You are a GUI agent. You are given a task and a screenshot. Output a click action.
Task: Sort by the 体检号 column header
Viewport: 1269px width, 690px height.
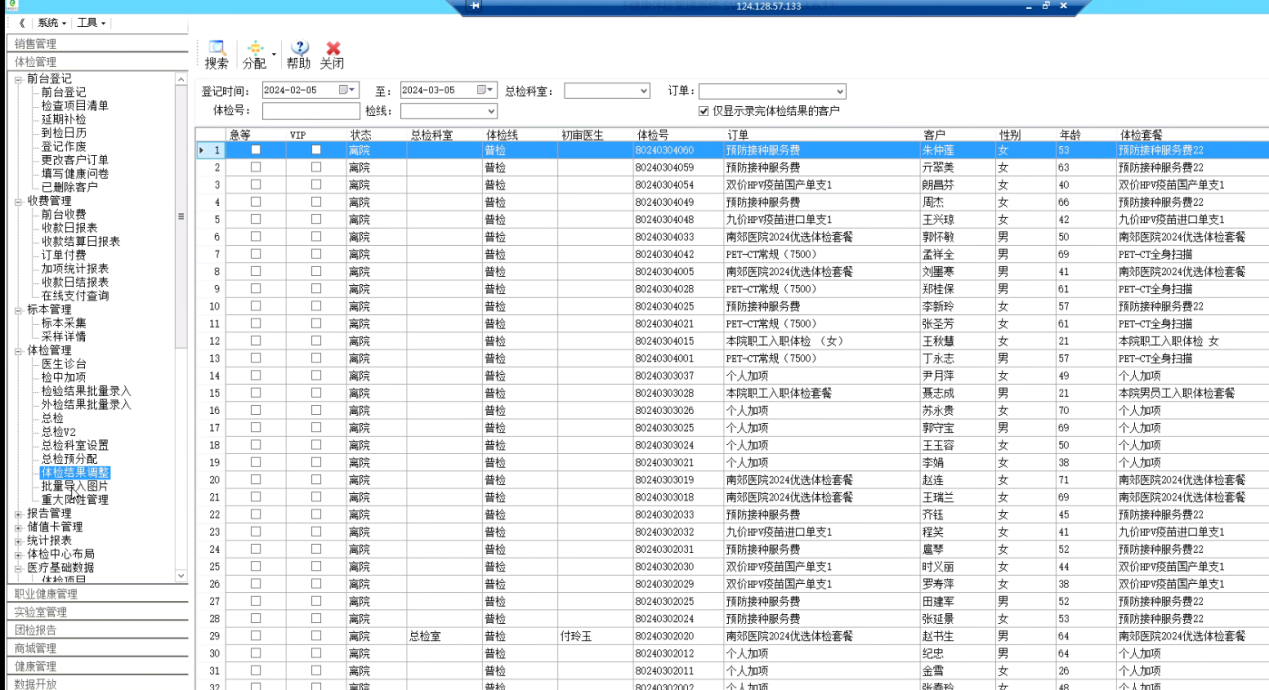(x=678, y=134)
